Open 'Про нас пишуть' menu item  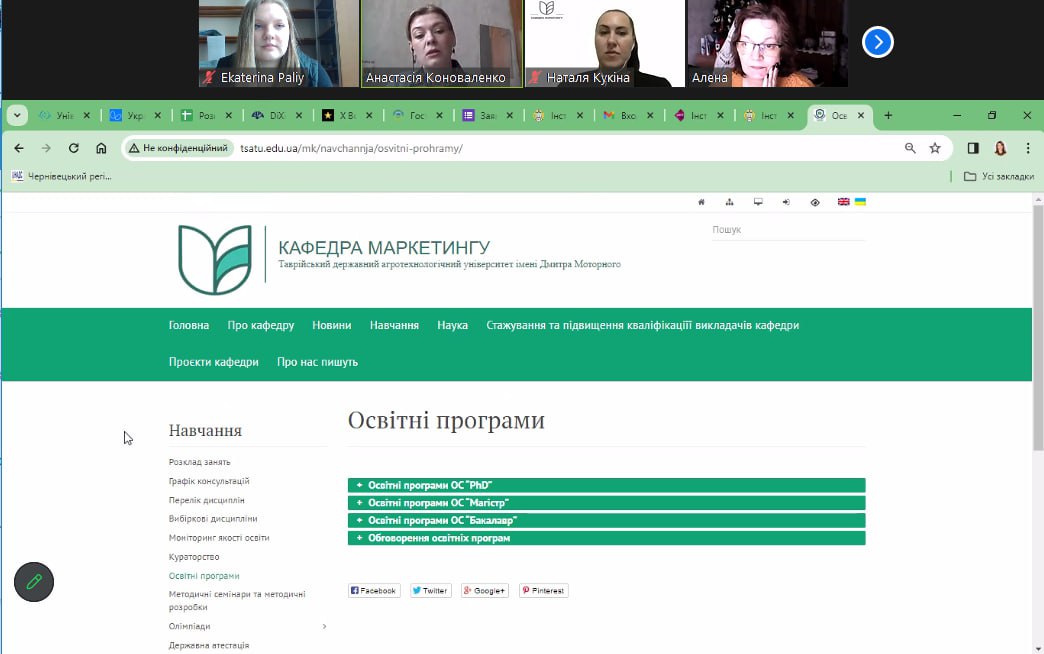tap(318, 362)
